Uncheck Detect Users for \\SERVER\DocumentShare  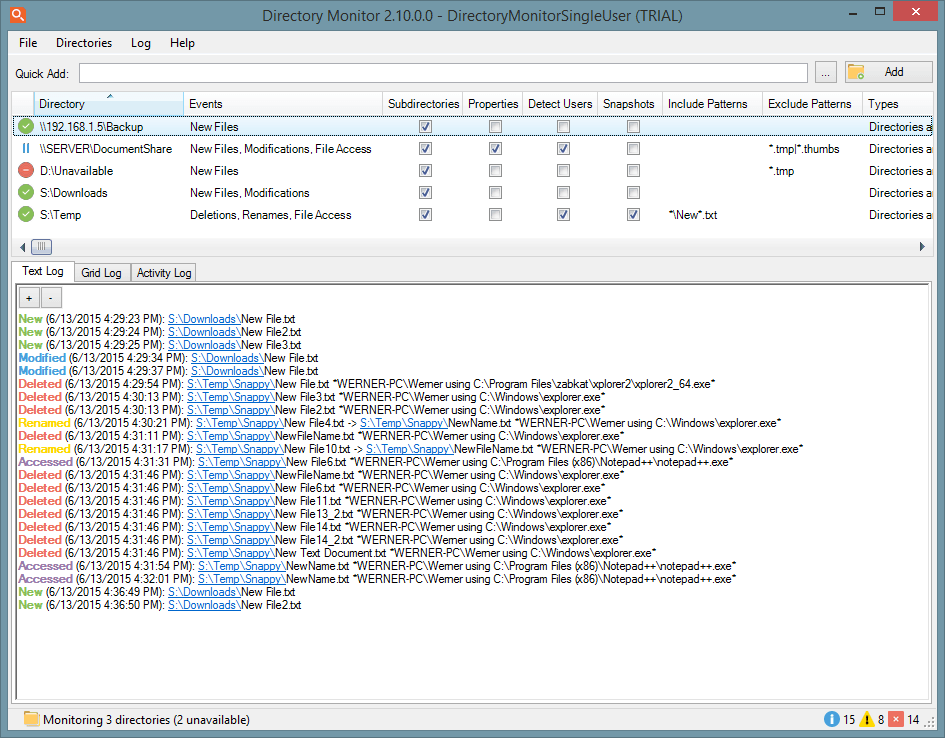pos(563,149)
